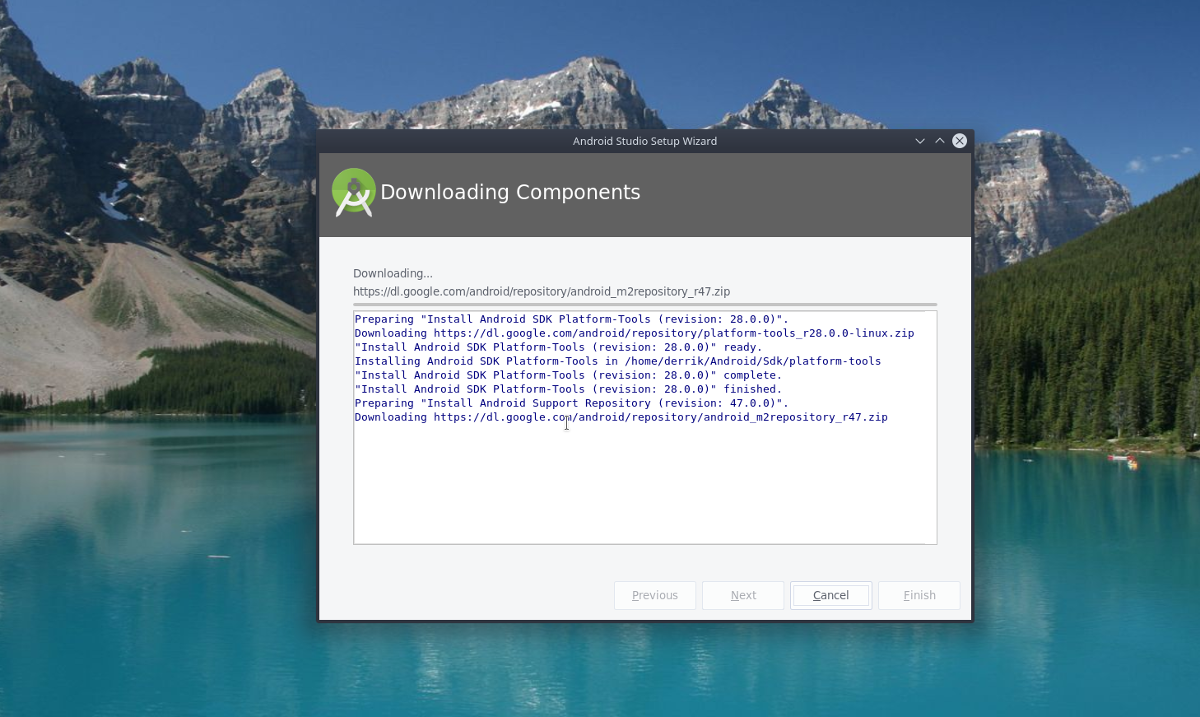
Task: Click the Android Studio Setup Wizard title
Action: point(645,141)
